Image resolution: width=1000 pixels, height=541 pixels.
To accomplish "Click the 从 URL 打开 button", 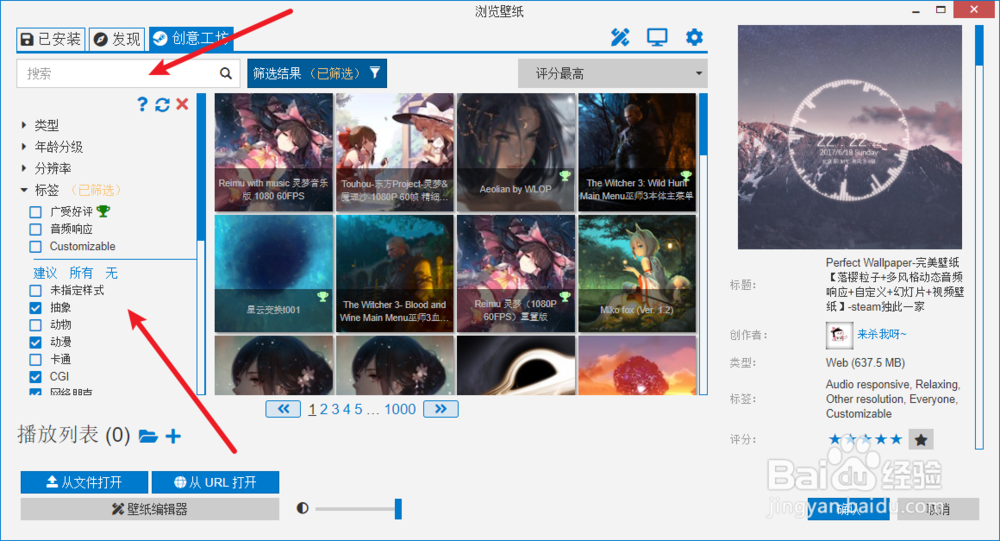I will point(216,482).
